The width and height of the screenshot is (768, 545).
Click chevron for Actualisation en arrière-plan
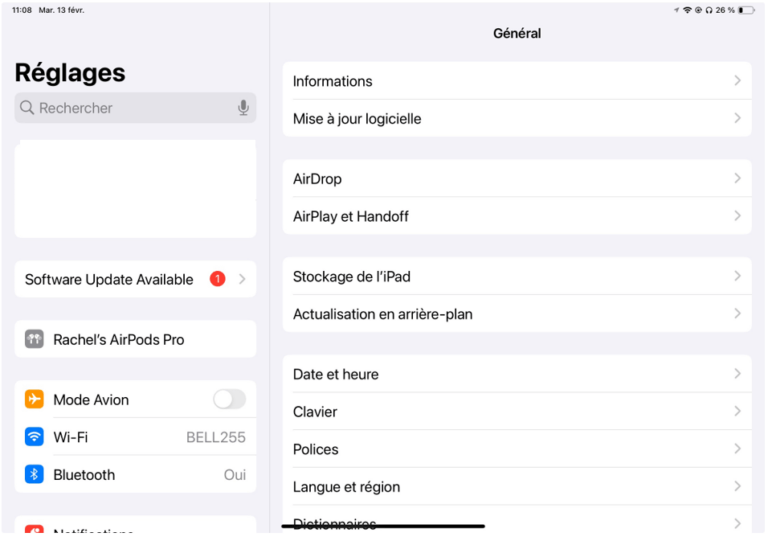coord(738,314)
